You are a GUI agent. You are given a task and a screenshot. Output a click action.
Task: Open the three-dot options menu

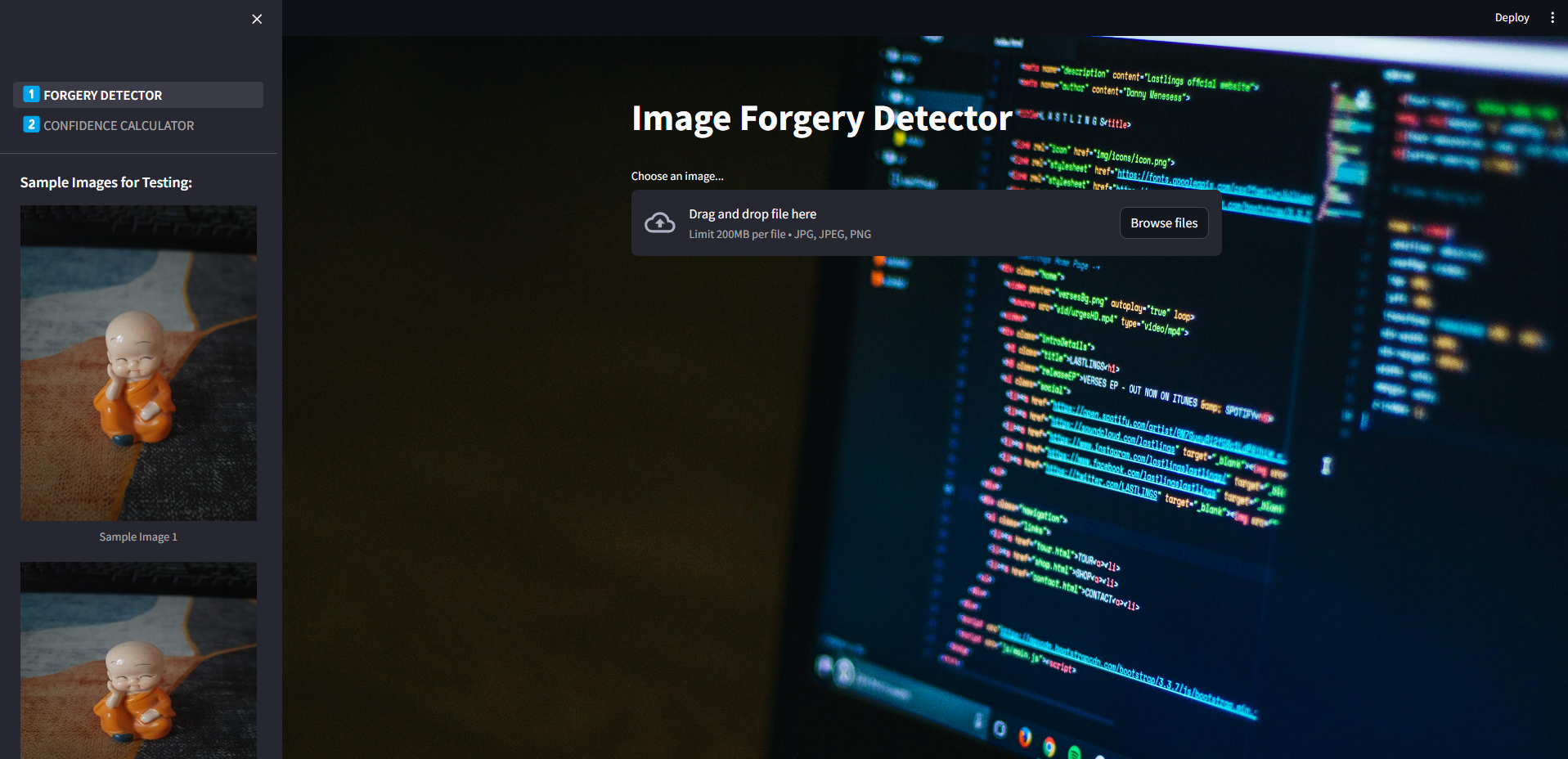click(x=1552, y=16)
